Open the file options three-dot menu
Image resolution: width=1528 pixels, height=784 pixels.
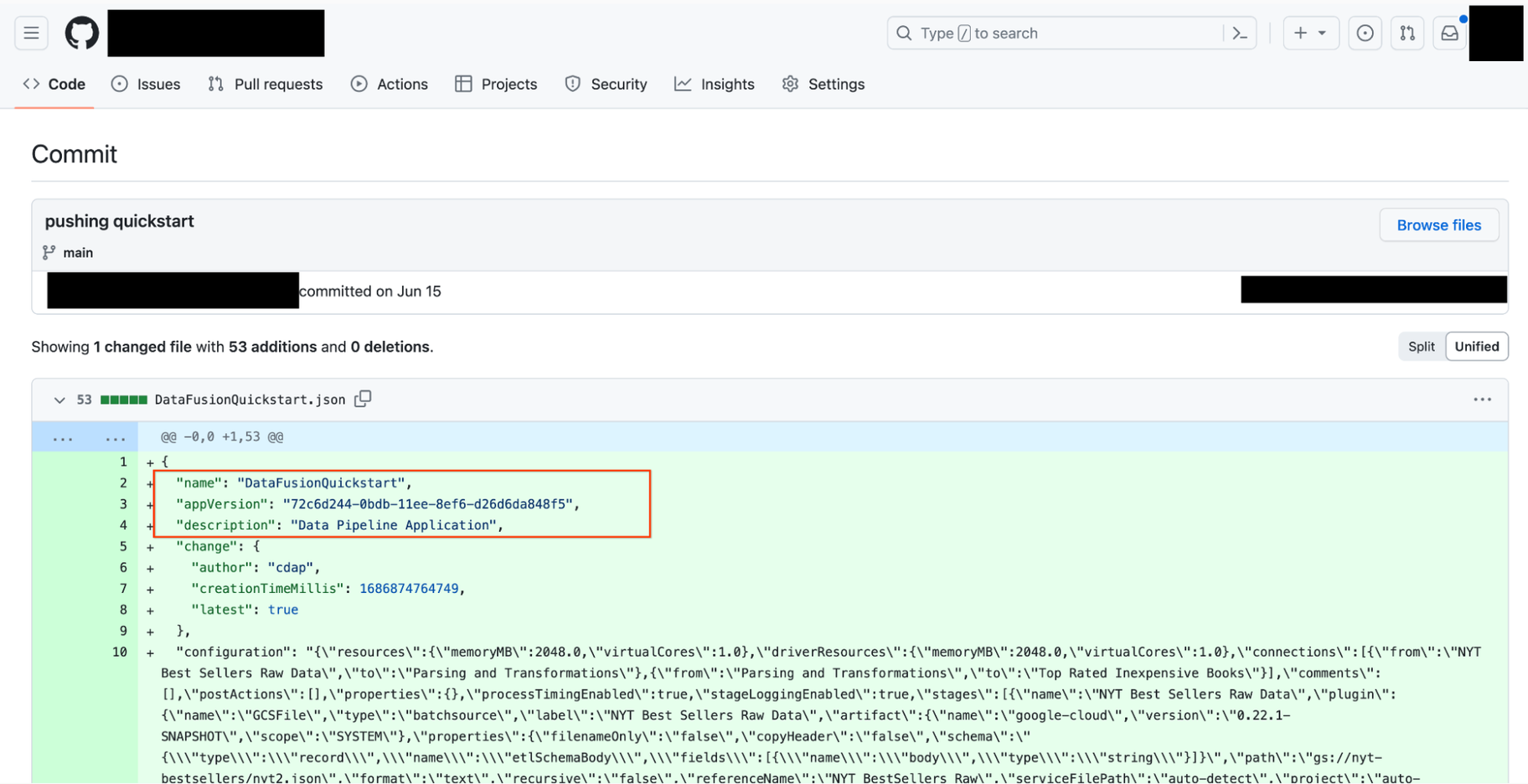pyautogui.click(x=1482, y=400)
